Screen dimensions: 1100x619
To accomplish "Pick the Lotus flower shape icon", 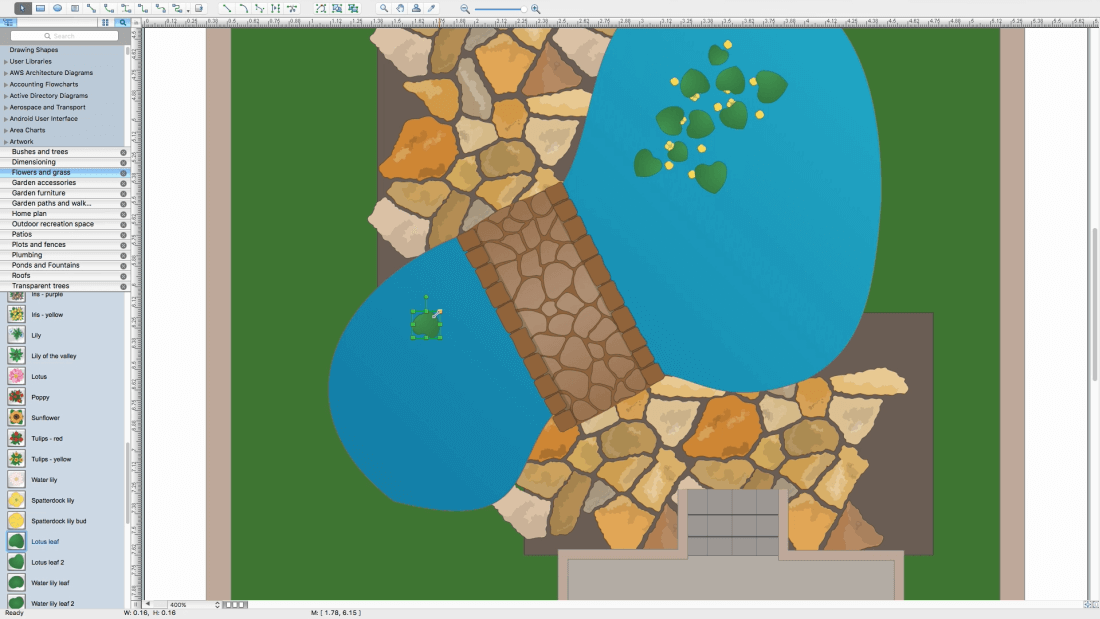I will 16,376.
